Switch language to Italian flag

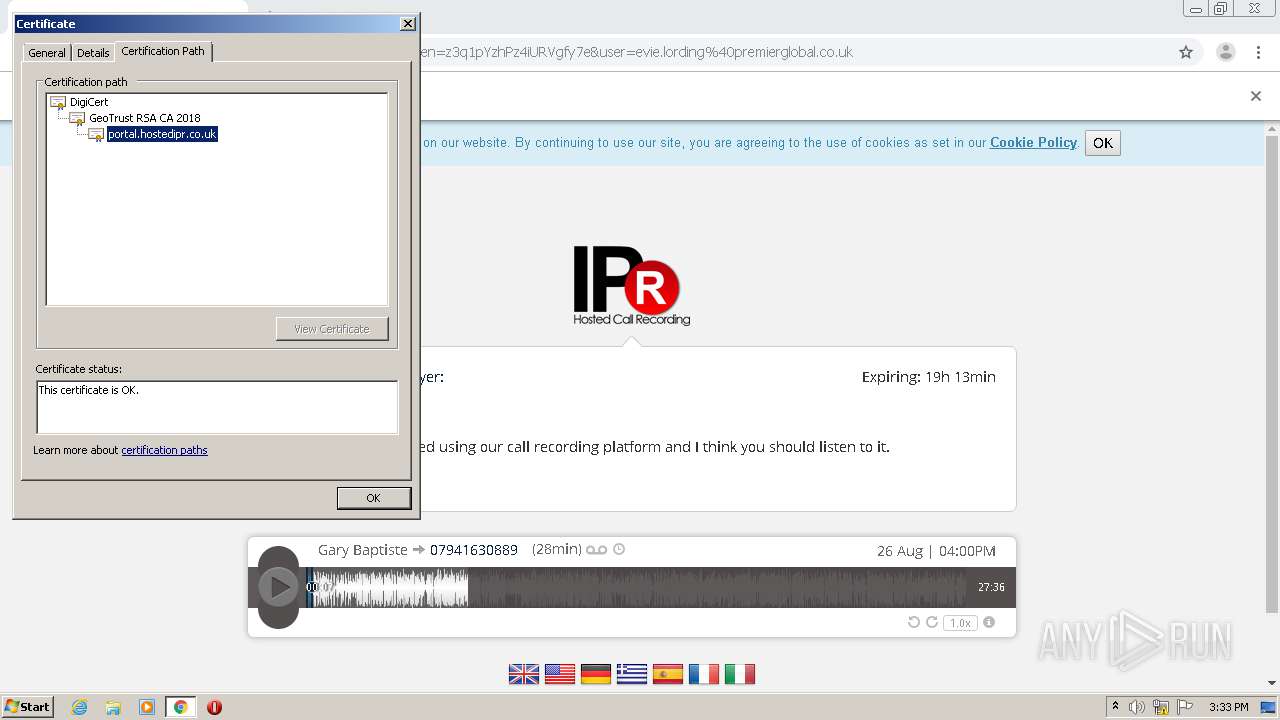tap(740, 674)
